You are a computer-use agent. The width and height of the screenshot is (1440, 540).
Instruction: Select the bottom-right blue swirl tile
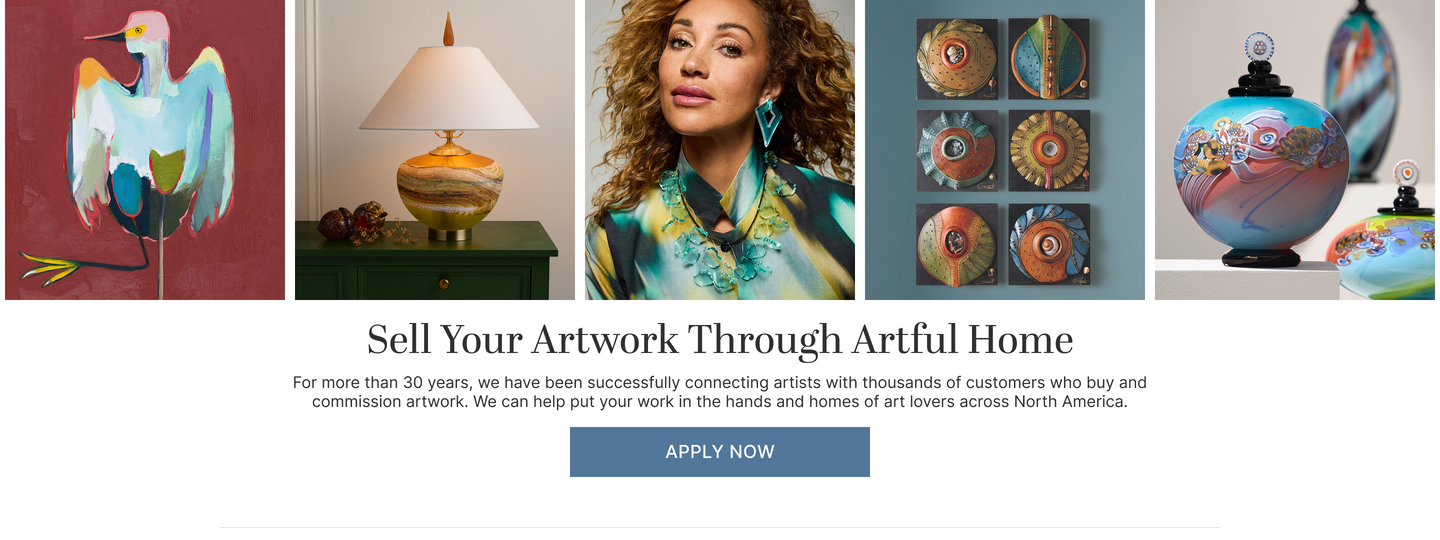click(1049, 244)
